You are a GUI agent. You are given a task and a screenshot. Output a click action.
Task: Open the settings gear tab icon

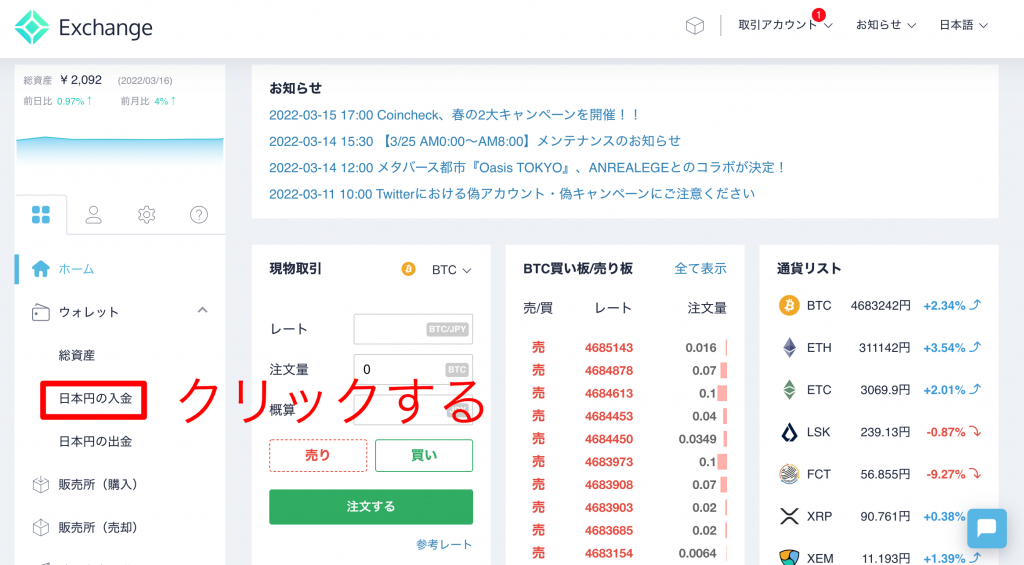(x=147, y=214)
